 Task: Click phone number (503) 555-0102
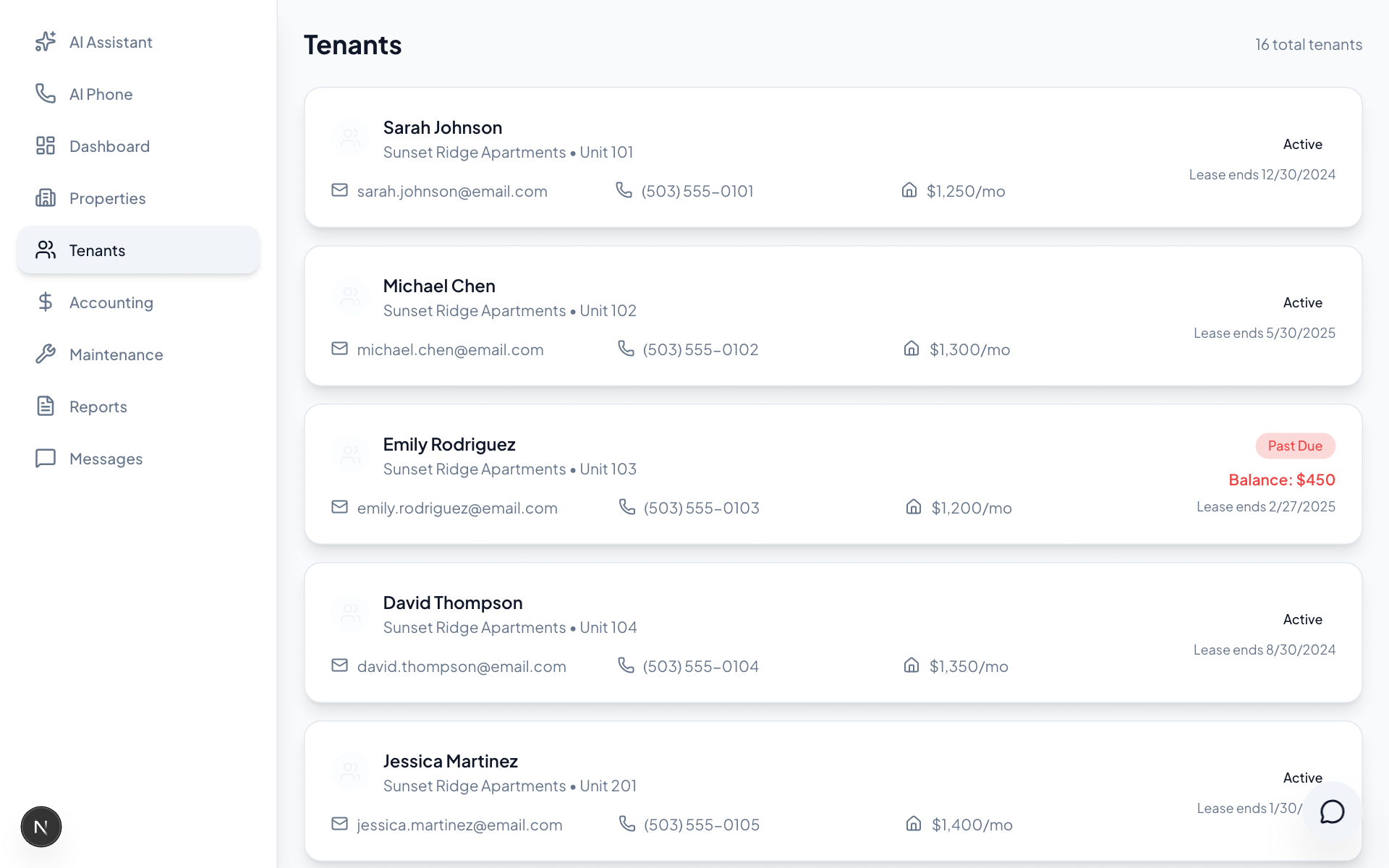pos(701,349)
